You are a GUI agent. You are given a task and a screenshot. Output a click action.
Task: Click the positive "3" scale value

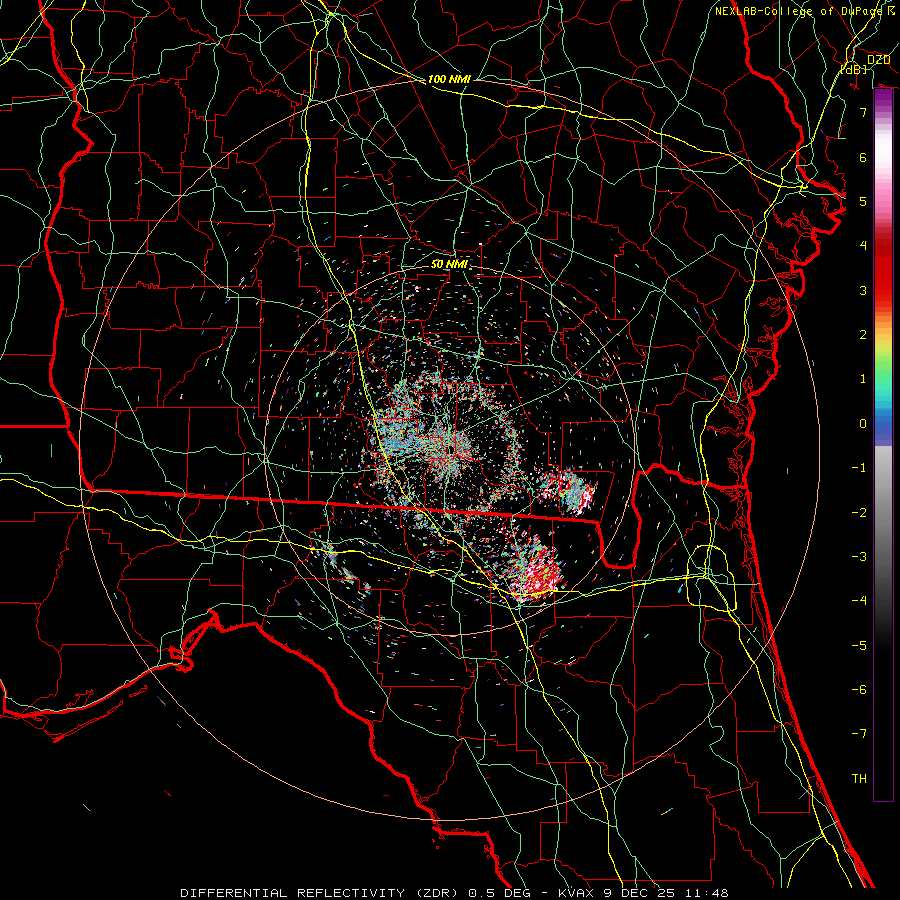pos(863,290)
